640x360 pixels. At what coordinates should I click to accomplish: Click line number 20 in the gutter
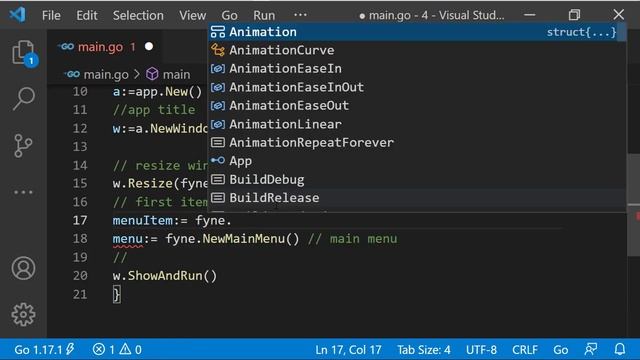(x=80, y=276)
